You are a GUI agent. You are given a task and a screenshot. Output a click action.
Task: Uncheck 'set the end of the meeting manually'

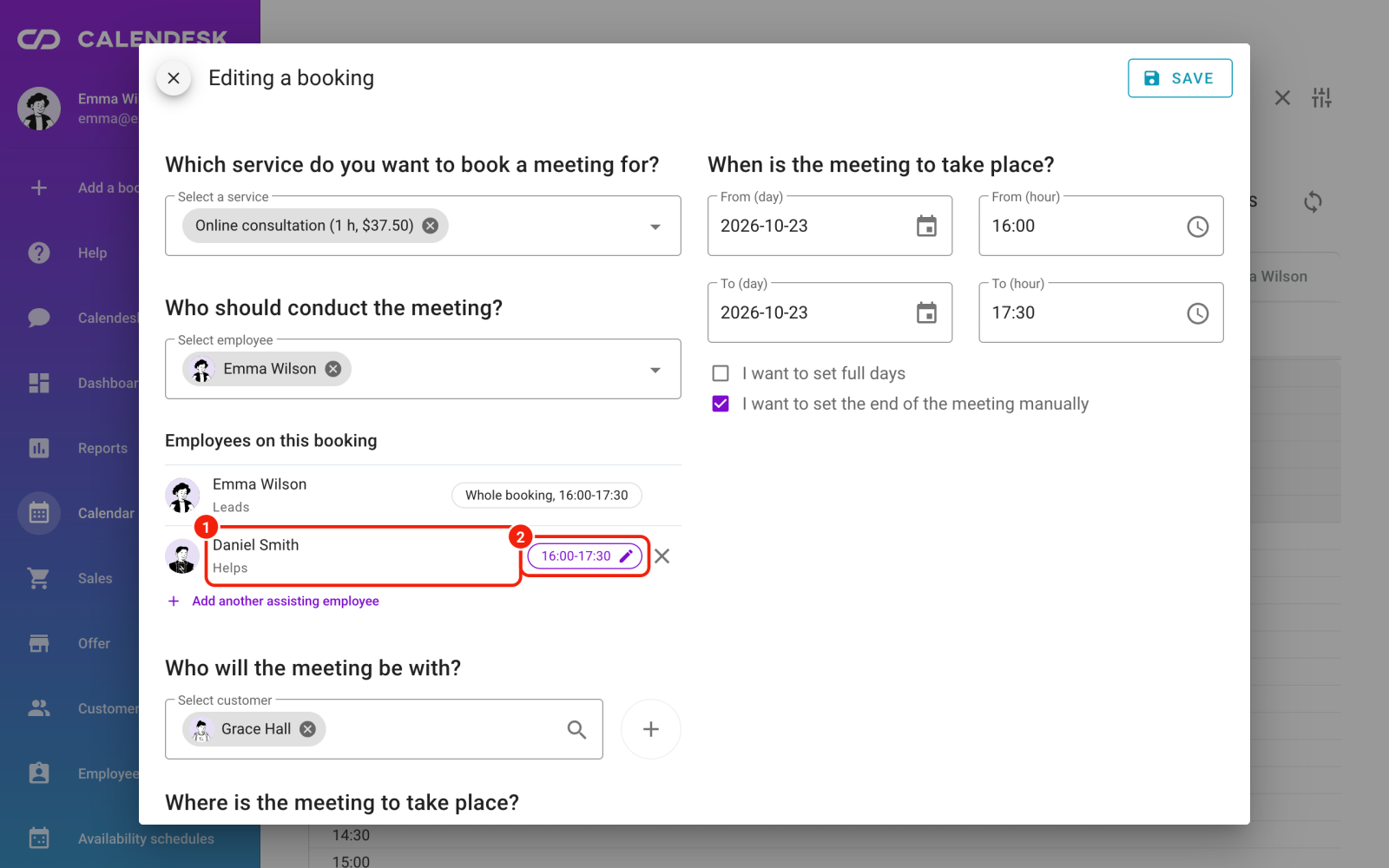click(721, 404)
